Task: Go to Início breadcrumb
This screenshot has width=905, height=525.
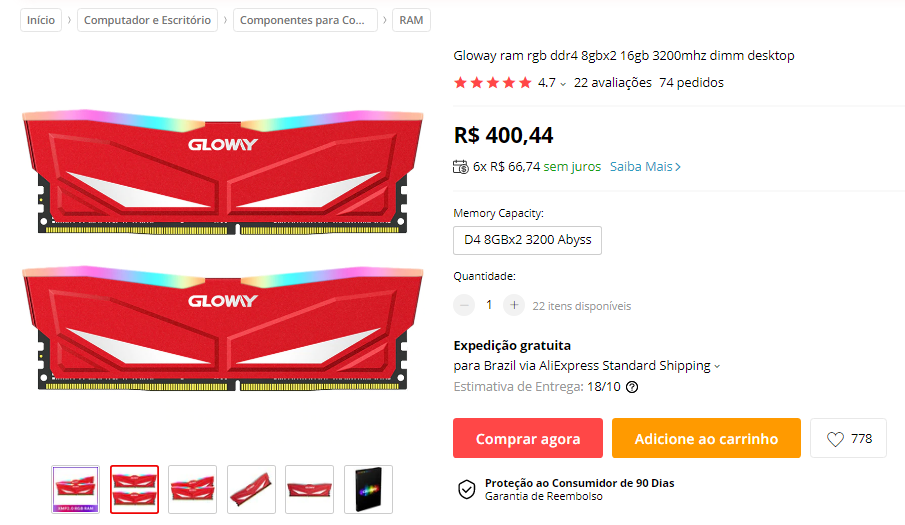Action: tap(41, 20)
